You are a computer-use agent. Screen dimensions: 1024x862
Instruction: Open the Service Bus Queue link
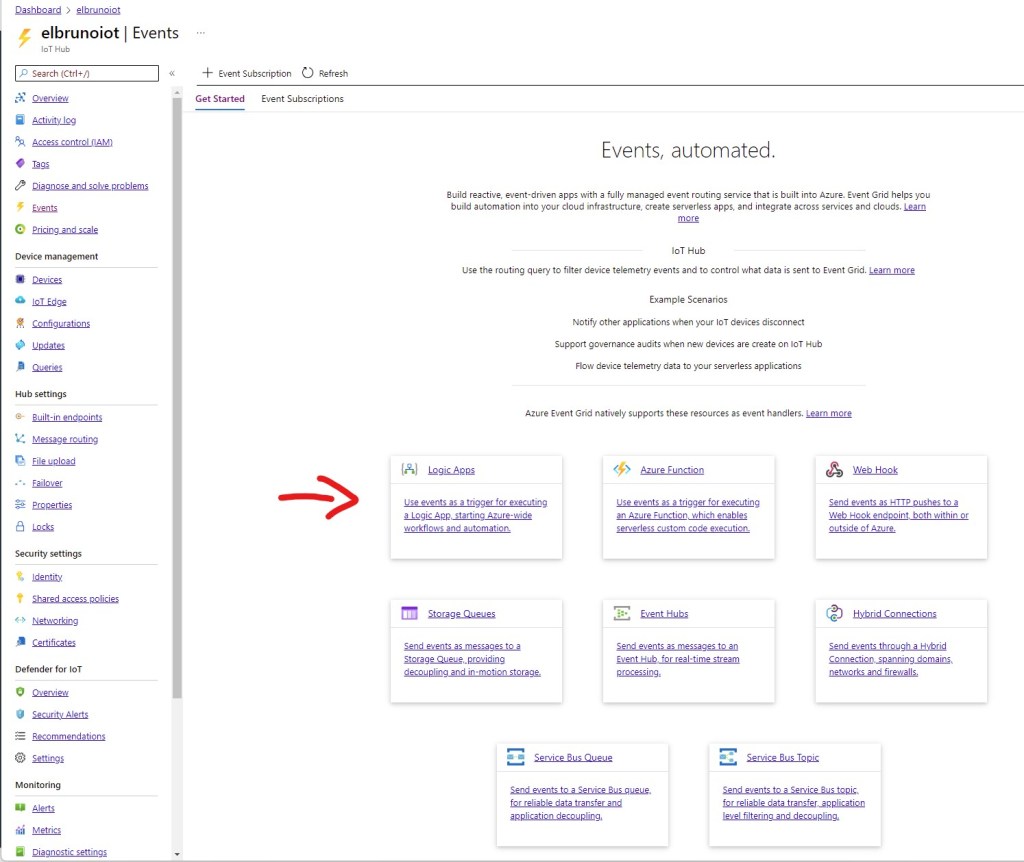(x=573, y=757)
